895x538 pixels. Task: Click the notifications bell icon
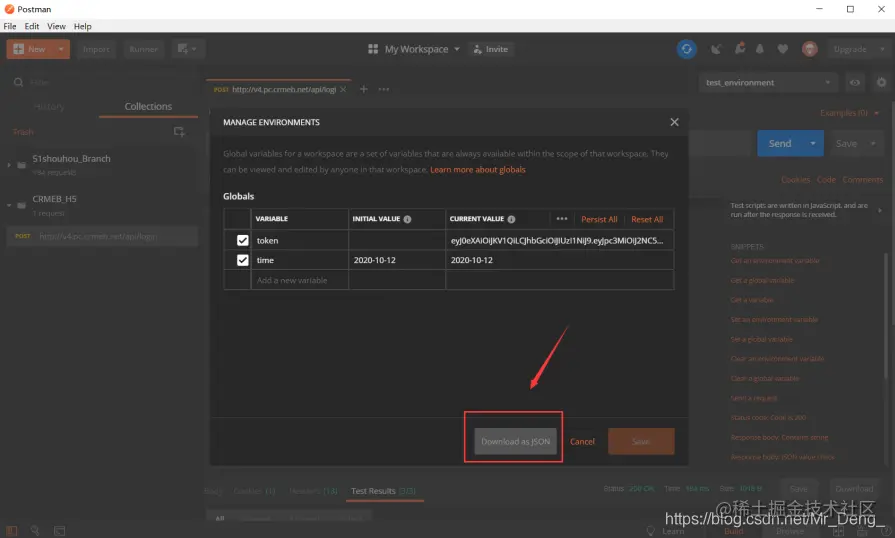pos(760,49)
